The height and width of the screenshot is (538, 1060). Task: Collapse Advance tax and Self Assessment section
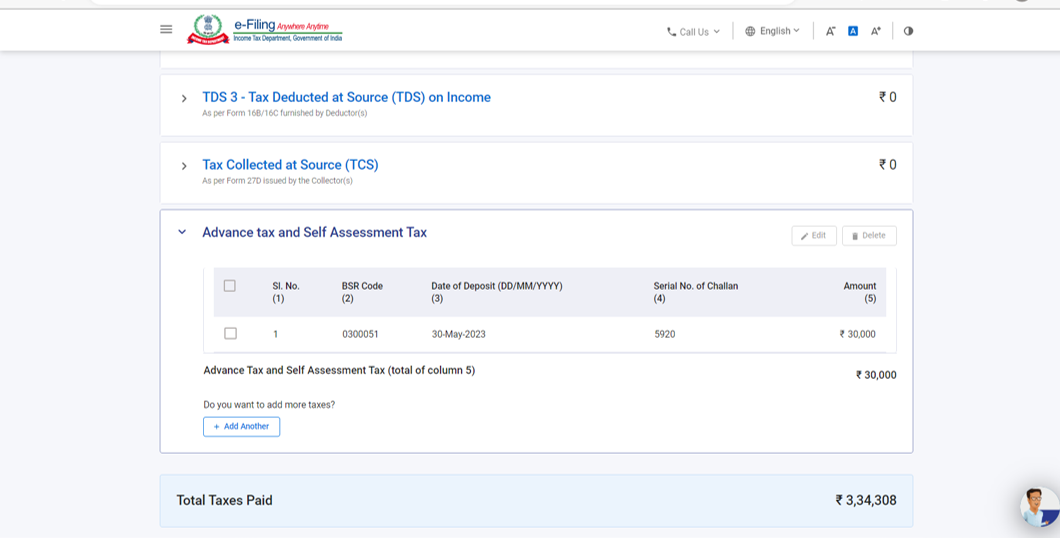[x=182, y=232]
